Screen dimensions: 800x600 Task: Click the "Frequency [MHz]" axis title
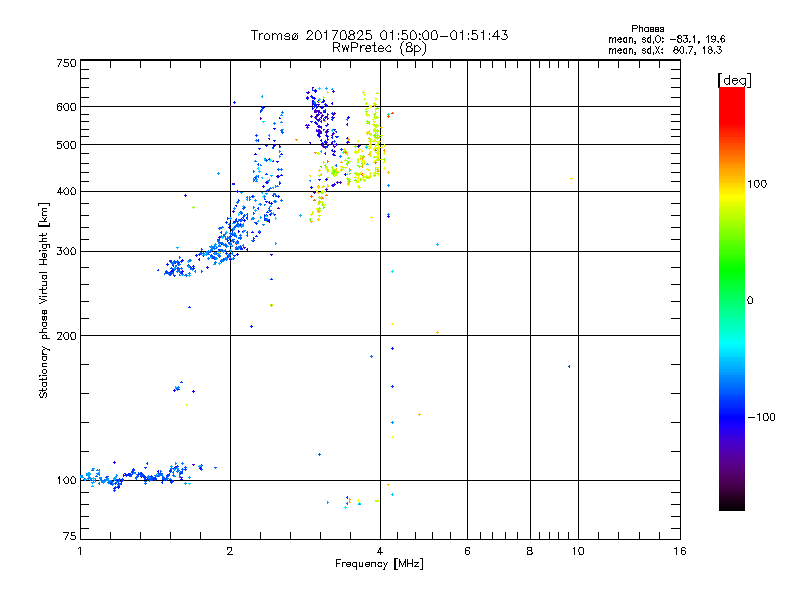[379, 564]
